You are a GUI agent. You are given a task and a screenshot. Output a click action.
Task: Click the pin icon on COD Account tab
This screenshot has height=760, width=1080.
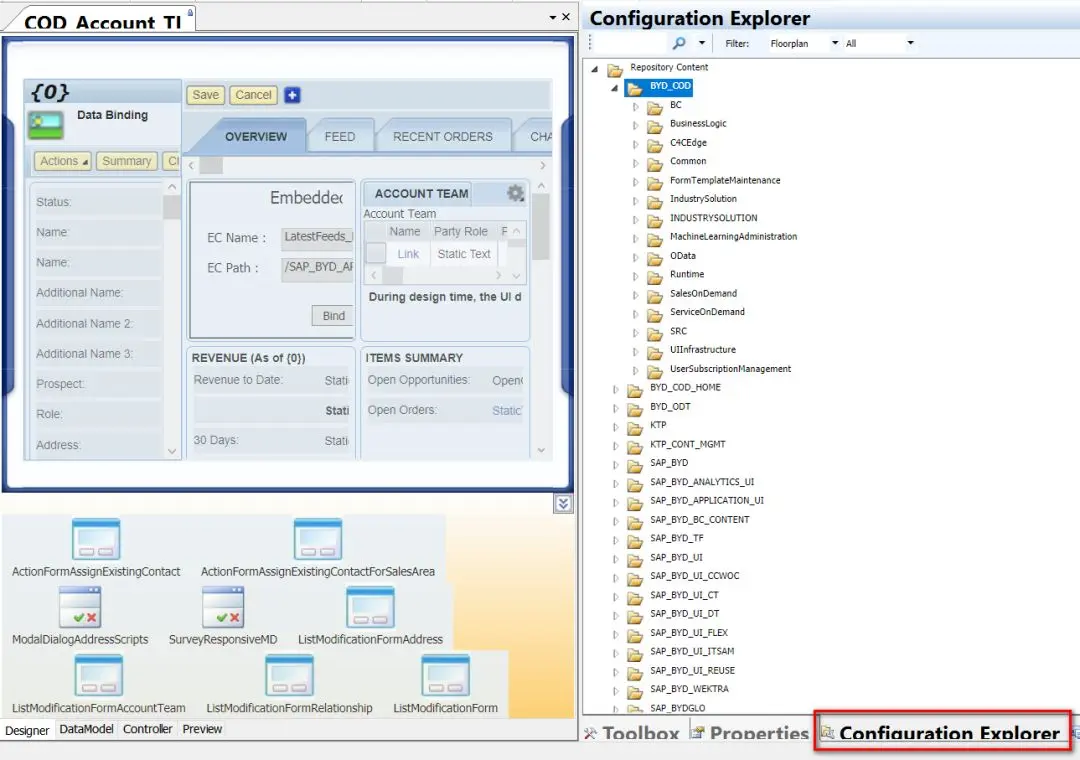[190, 12]
